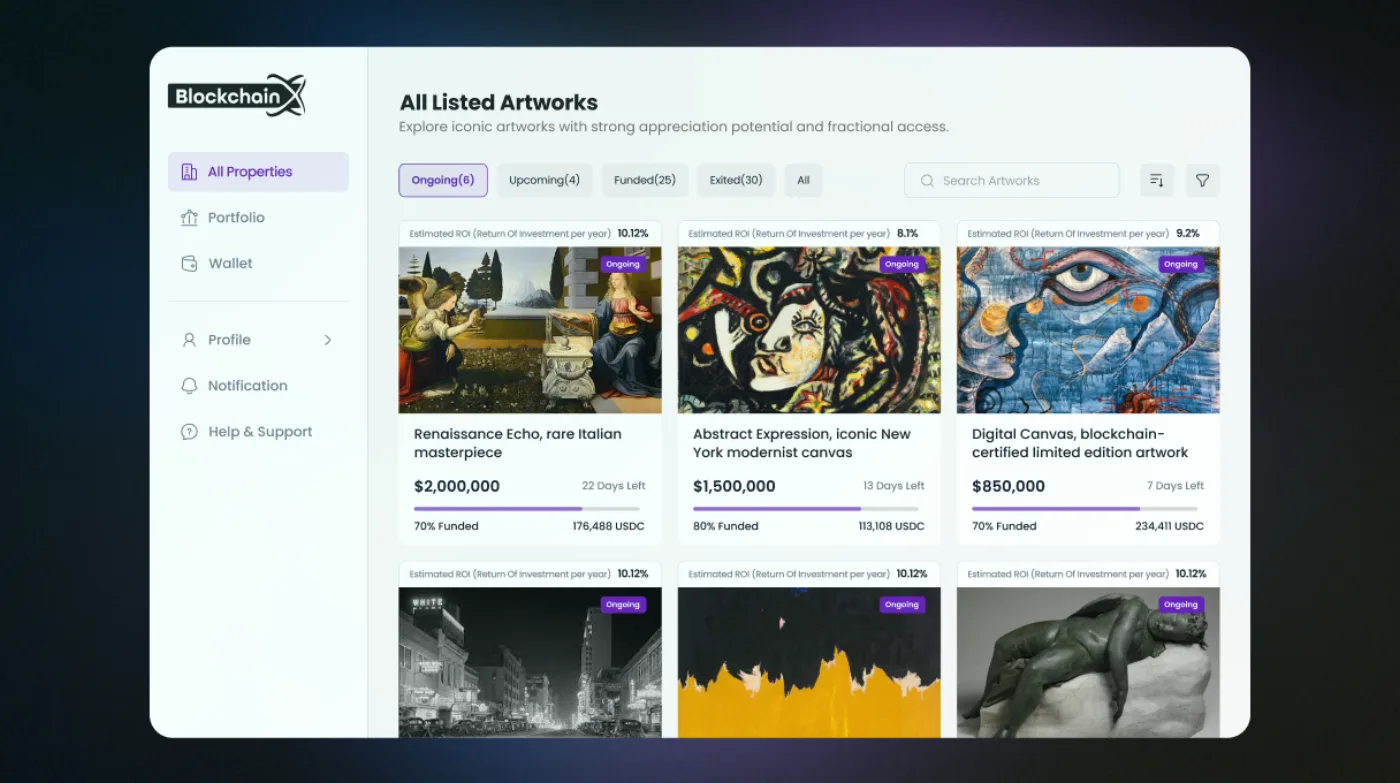Click the $2,000,000 price
Viewport: 1400px width, 783px height.
(457, 486)
